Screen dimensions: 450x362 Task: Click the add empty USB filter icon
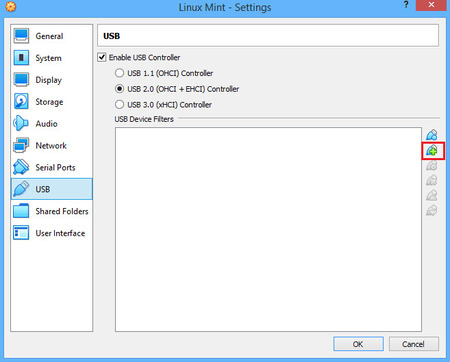[x=432, y=135]
